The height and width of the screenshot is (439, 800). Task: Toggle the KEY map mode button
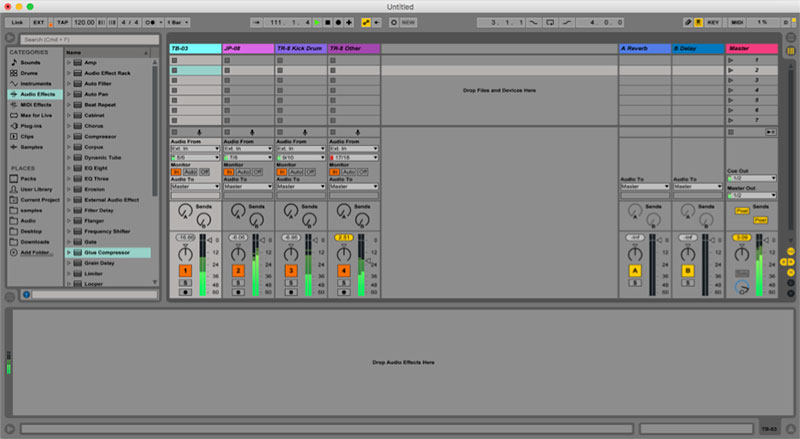(713, 22)
